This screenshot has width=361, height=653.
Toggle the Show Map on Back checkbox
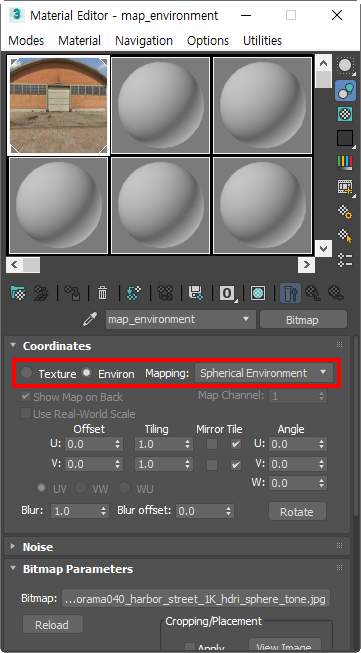pyautogui.click(x=26, y=396)
